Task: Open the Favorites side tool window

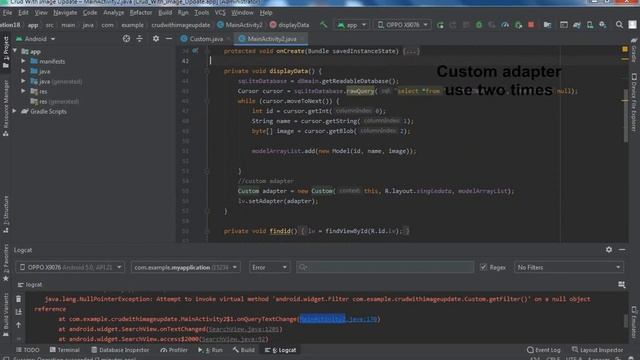Action: [x=5, y=262]
